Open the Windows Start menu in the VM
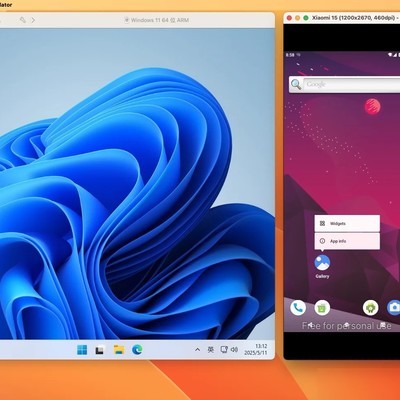The image size is (400, 400). (82, 350)
